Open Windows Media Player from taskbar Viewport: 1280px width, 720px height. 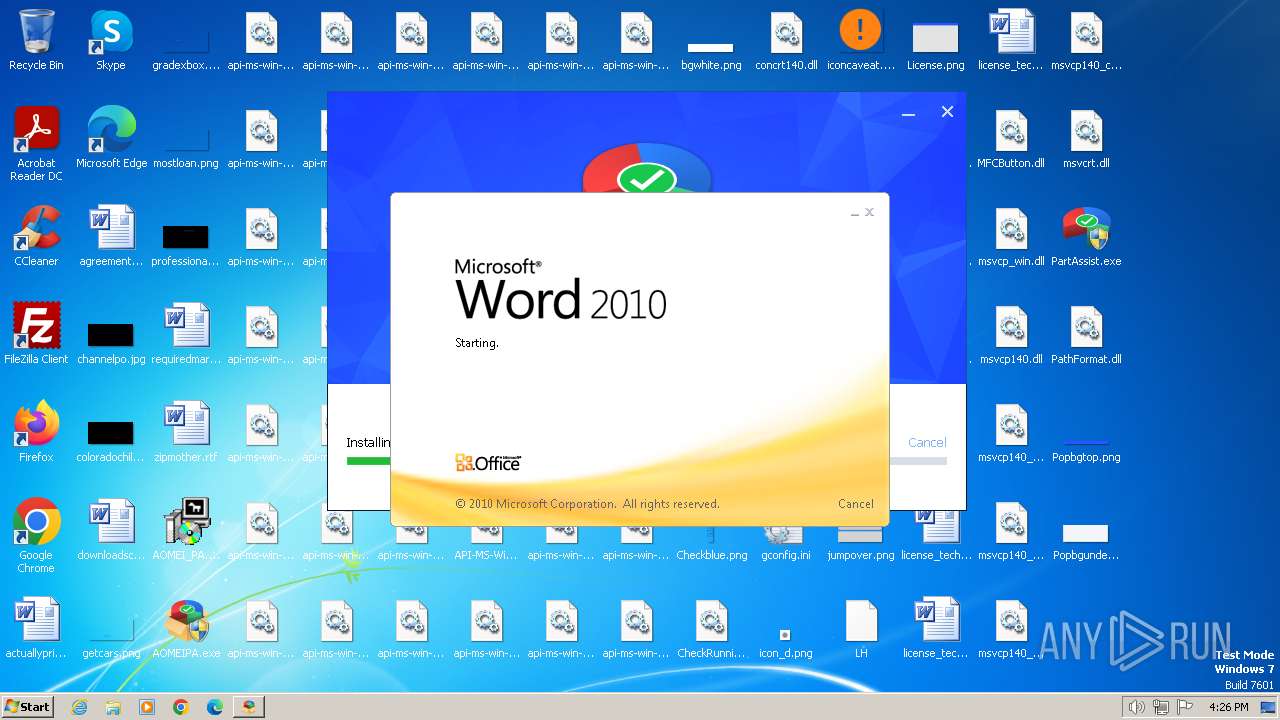point(147,707)
